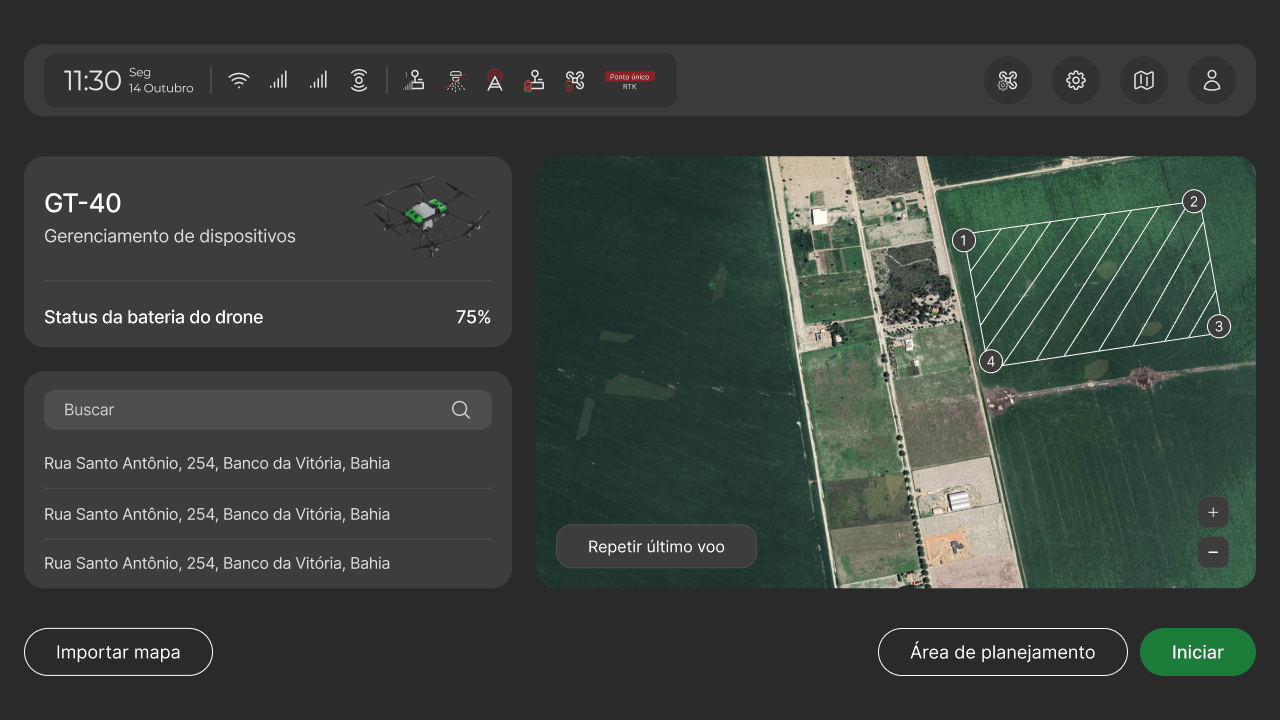The width and height of the screenshot is (1280, 720).
Task: Click the disabled sprayer nozzle icon
Action: 455,80
